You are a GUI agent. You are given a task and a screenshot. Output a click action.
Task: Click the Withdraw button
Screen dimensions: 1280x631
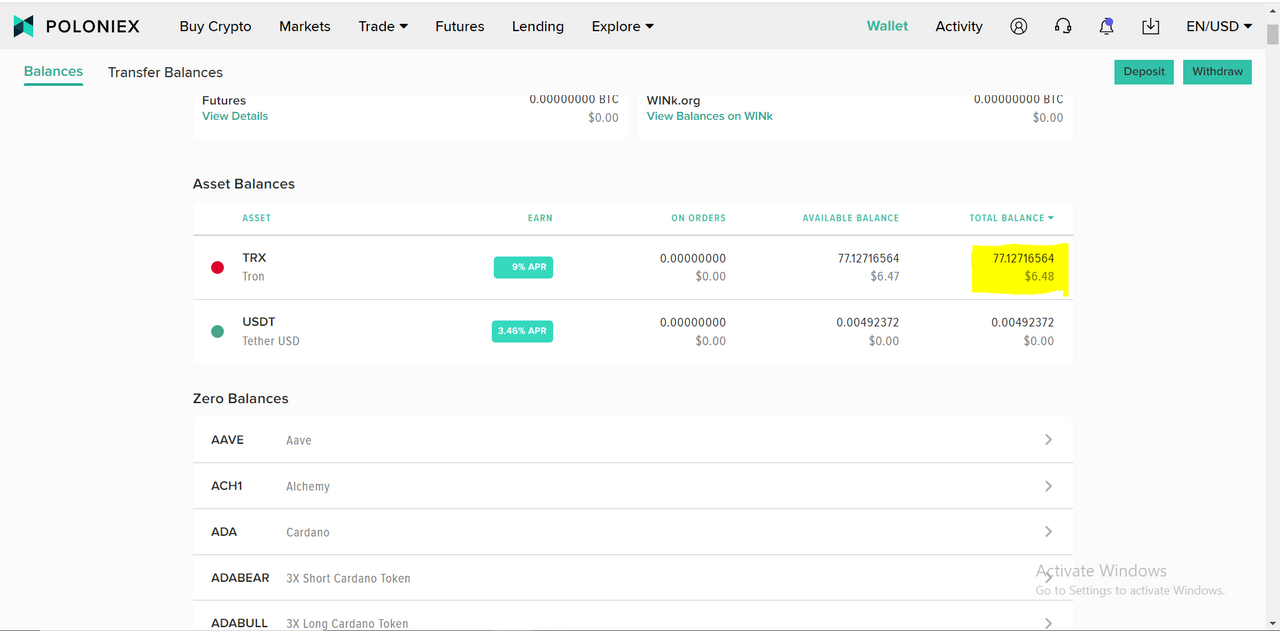tap(1217, 72)
